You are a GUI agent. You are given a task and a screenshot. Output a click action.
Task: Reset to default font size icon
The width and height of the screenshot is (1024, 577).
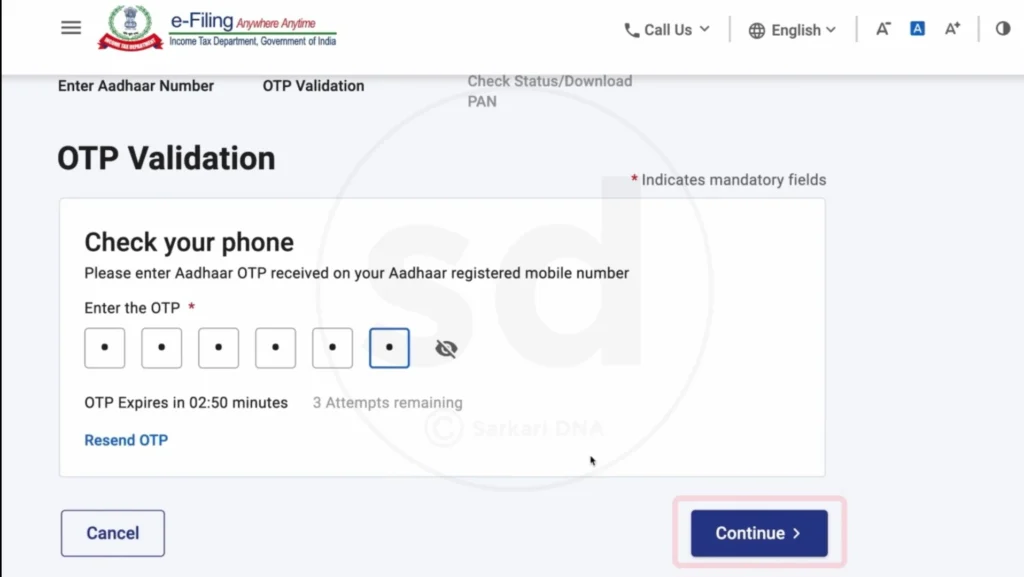917,29
